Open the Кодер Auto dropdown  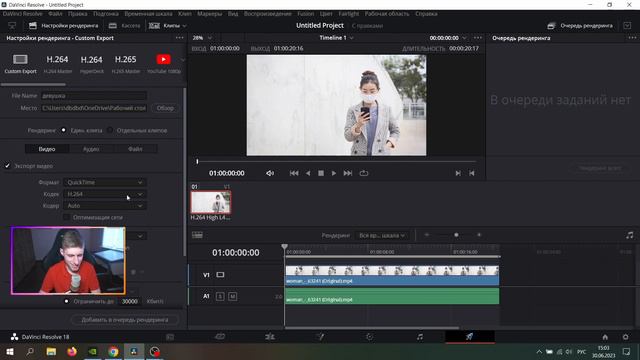click(x=104, y=206)
